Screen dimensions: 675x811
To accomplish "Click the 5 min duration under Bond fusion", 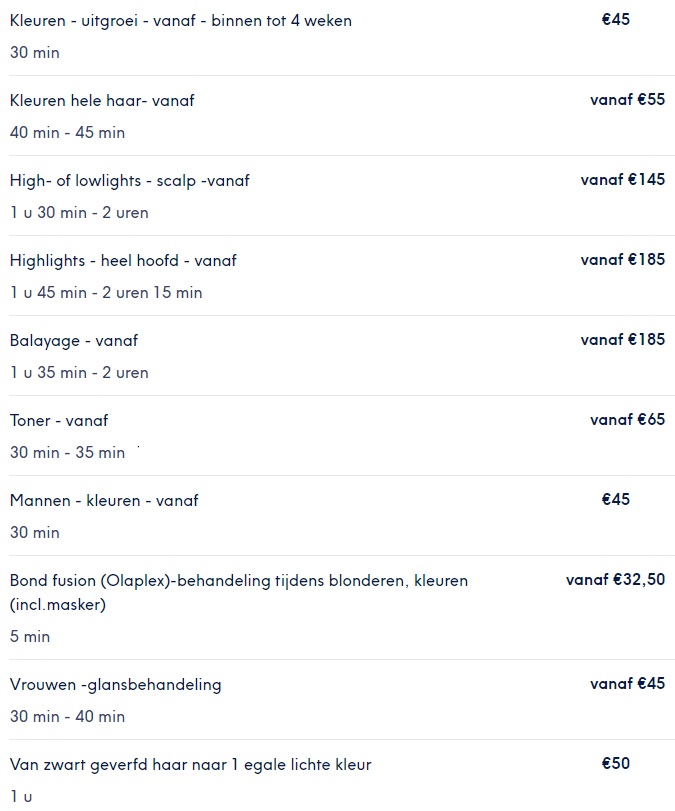I will click(30, 636).
